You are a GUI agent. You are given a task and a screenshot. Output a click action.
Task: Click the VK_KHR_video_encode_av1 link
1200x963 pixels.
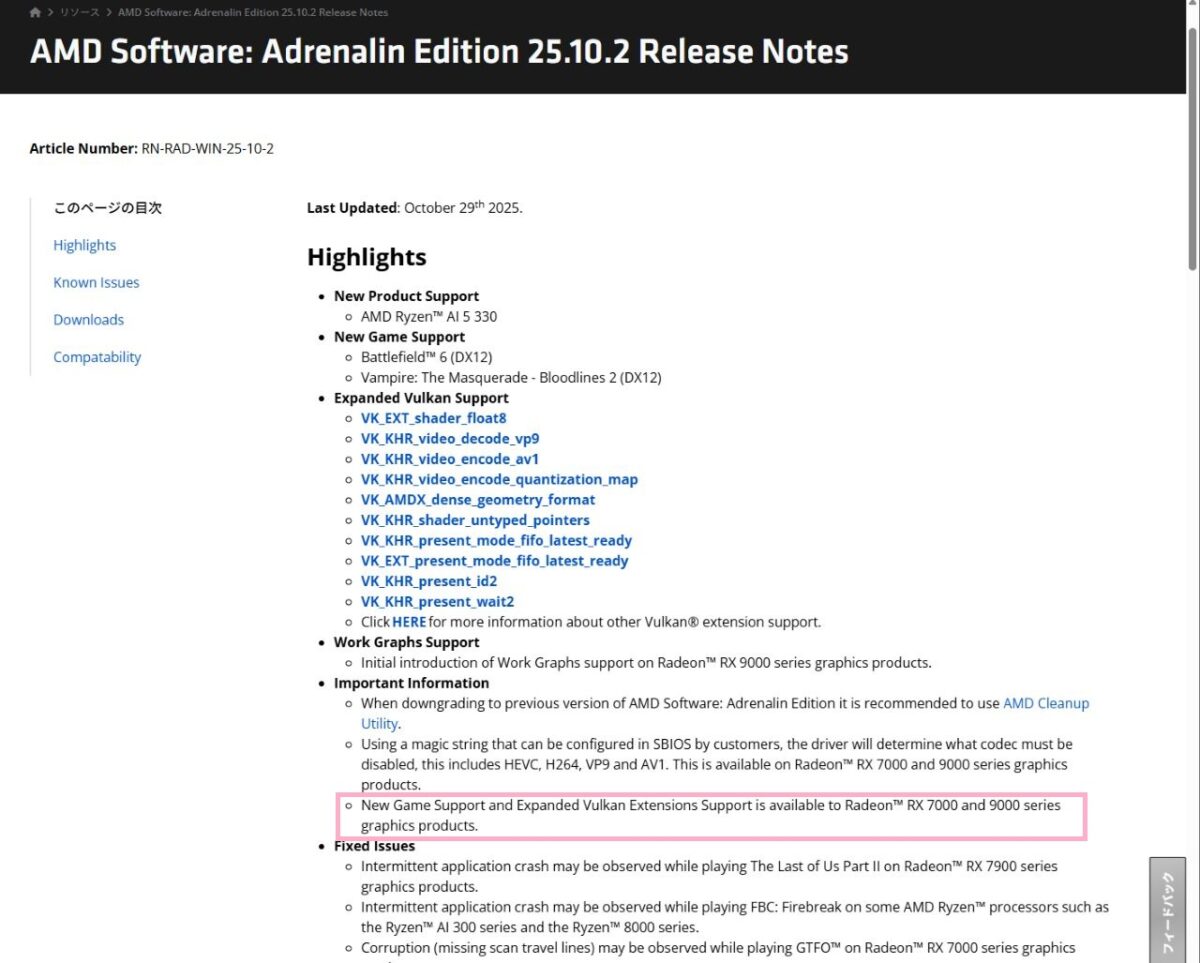[449, 459]
